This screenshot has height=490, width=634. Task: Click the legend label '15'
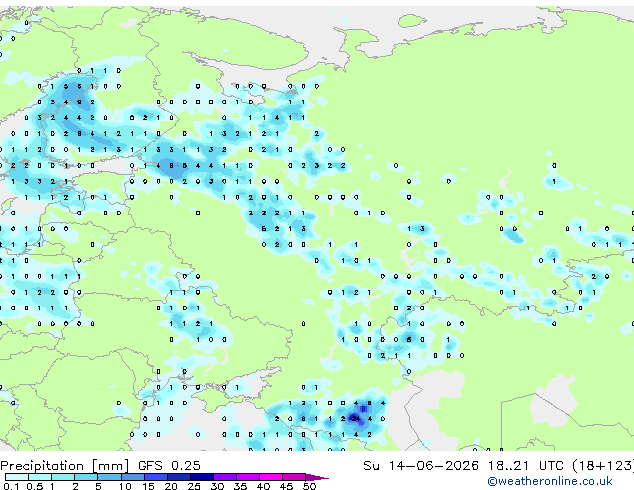point(148,486)
